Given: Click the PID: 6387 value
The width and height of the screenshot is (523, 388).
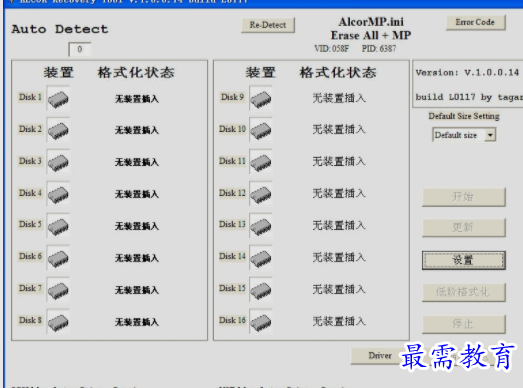Looking at the screenshot, I should (x=379, y=49).
